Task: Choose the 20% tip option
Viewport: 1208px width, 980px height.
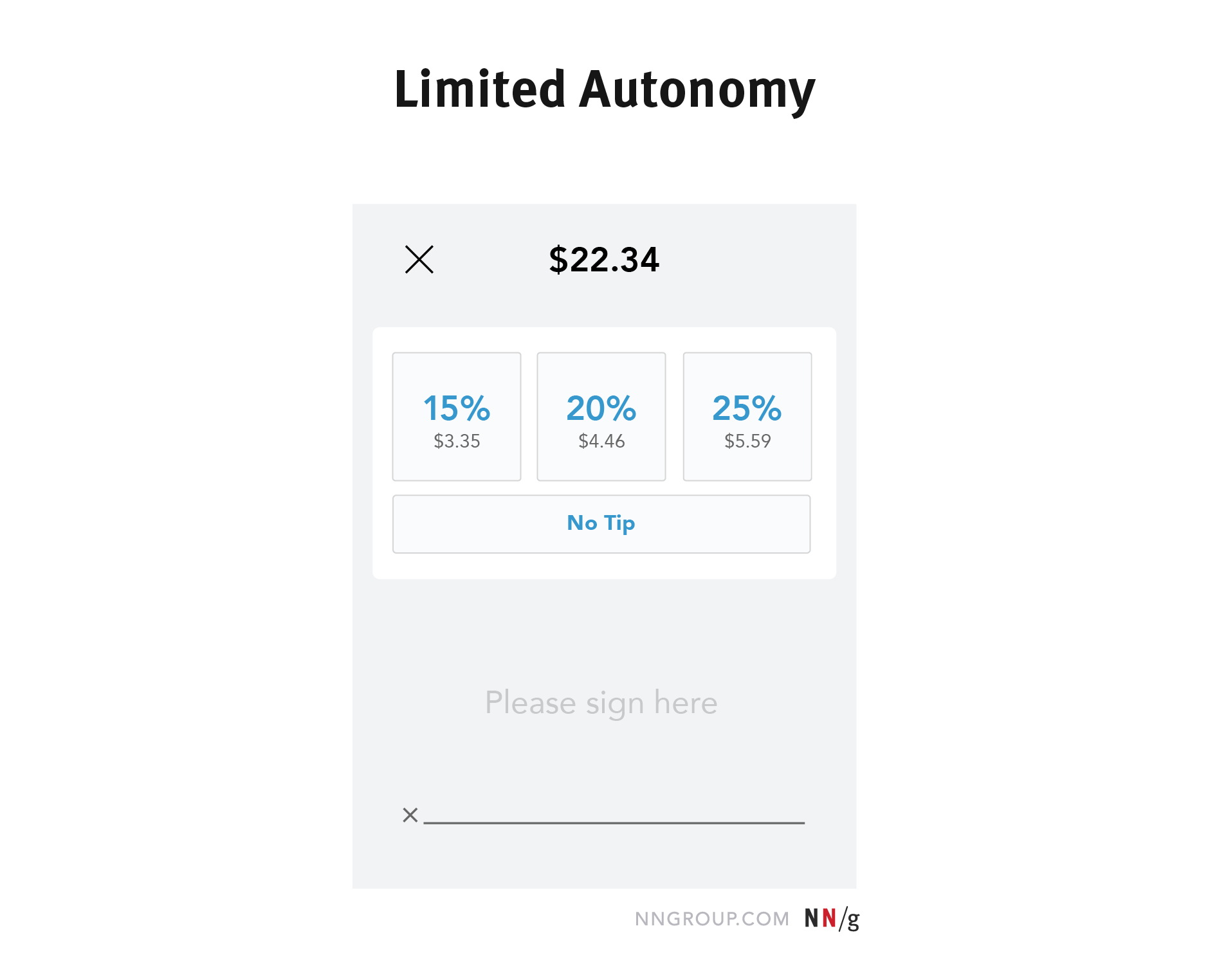Action: pos(601,416)
